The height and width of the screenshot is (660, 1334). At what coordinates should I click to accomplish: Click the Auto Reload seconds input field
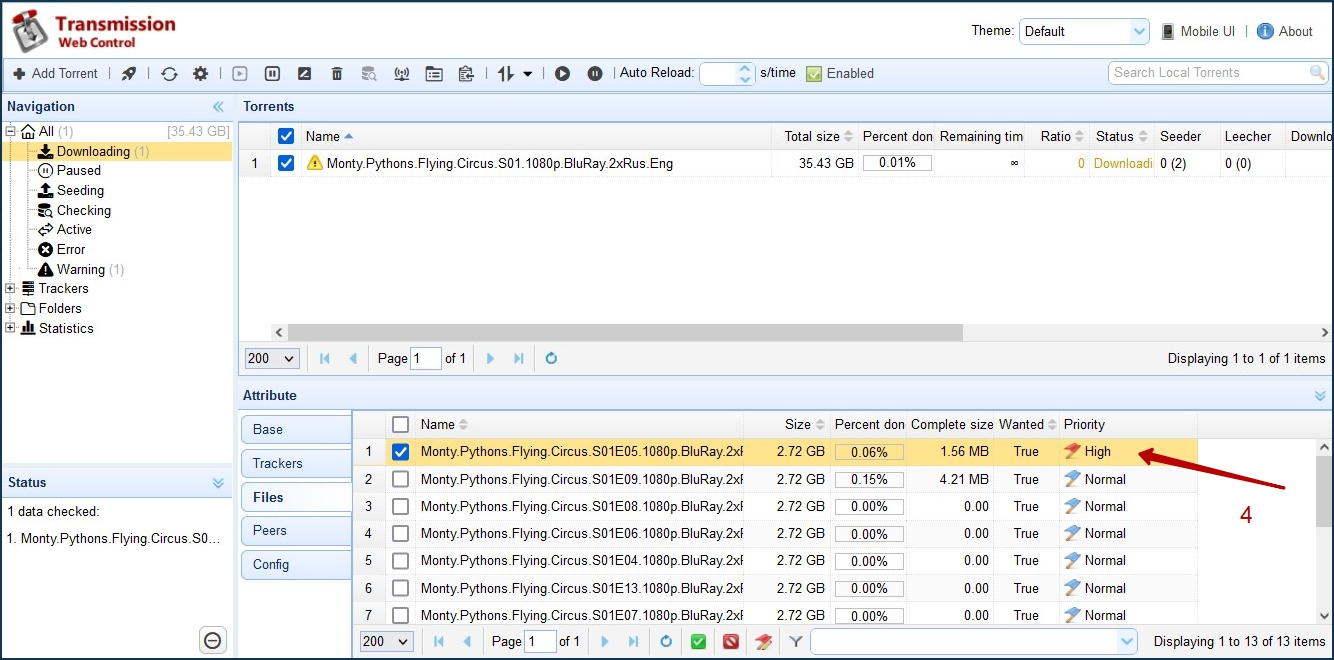[x=720, y=73]
